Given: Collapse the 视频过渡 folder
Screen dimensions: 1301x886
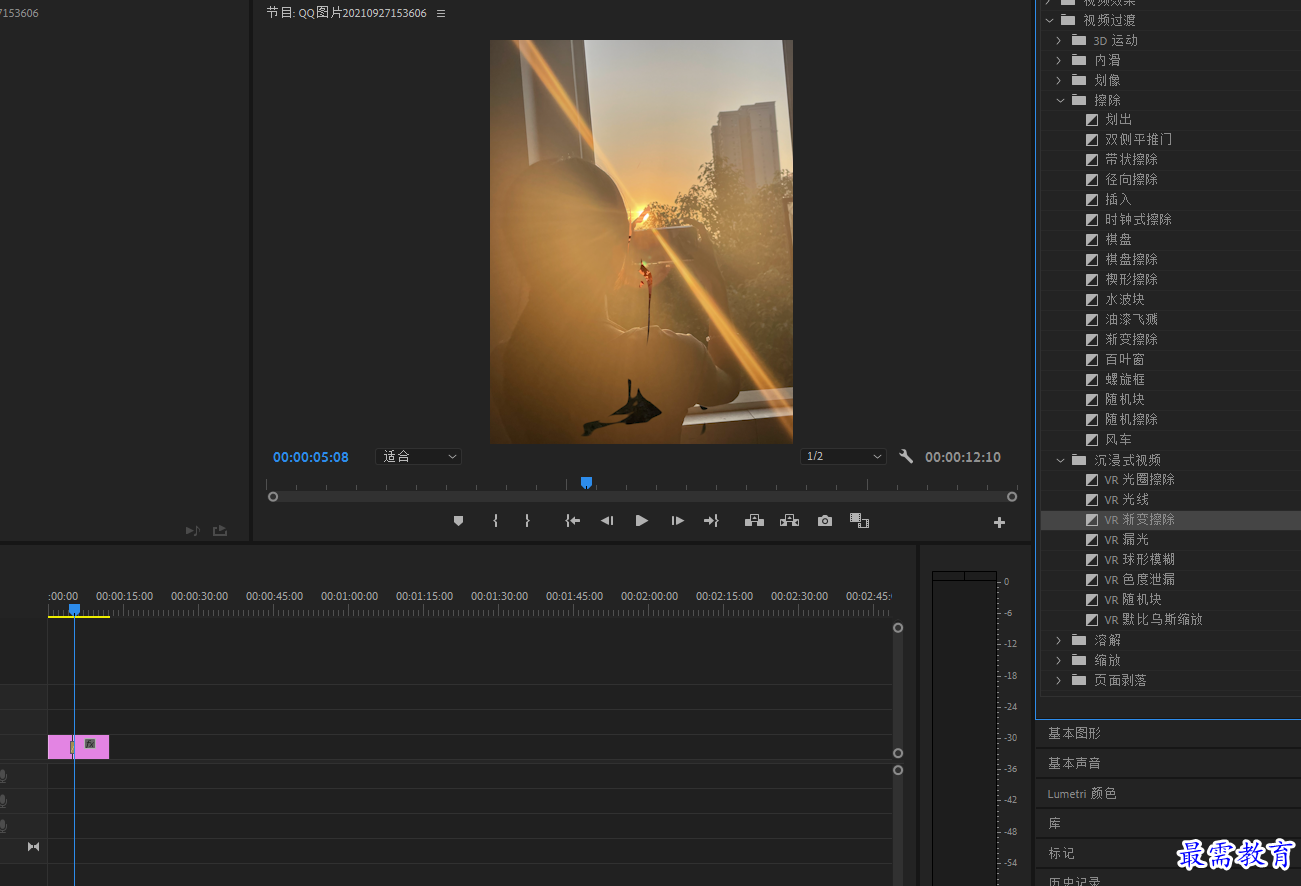Looking at the screenshot, I should click(1049, 20).
